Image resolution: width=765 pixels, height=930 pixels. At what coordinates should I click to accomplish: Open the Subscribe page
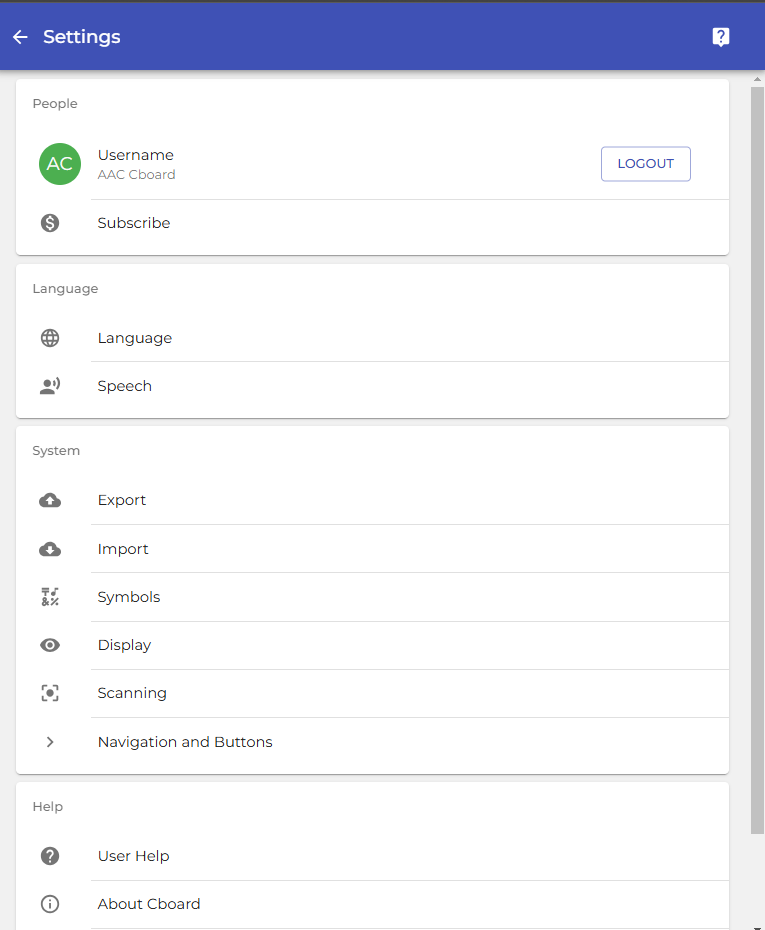click(134, 222)
